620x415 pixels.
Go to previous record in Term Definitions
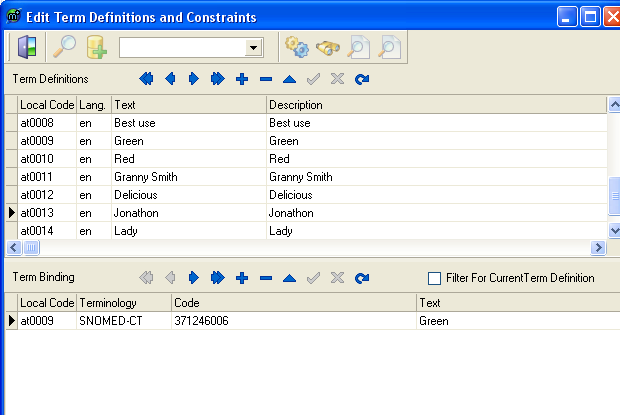tap(170, 79)
